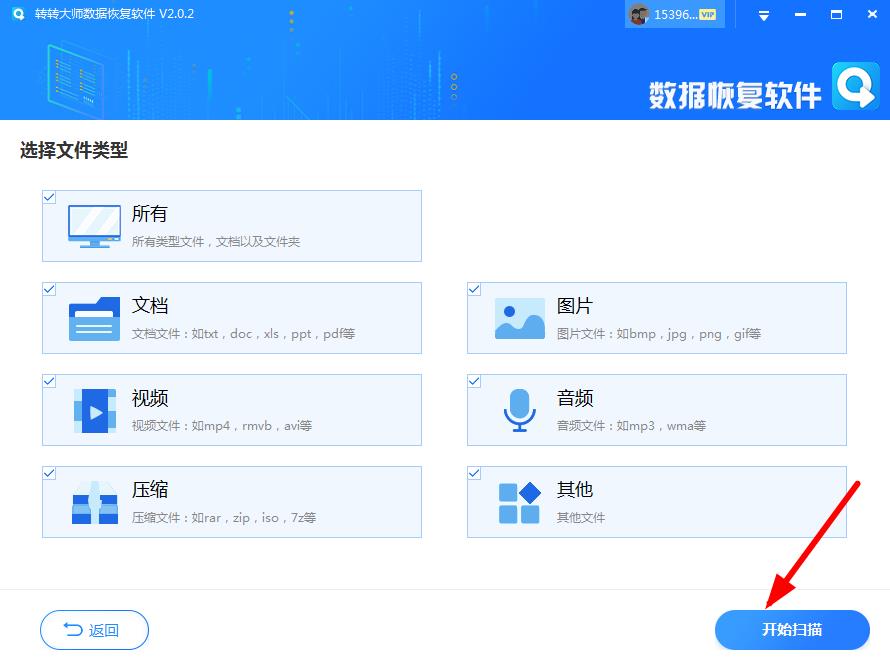The width and height of the screenshot is (890, 670).
Task: Click the 压缩 title text
Action: pos(150,489)
